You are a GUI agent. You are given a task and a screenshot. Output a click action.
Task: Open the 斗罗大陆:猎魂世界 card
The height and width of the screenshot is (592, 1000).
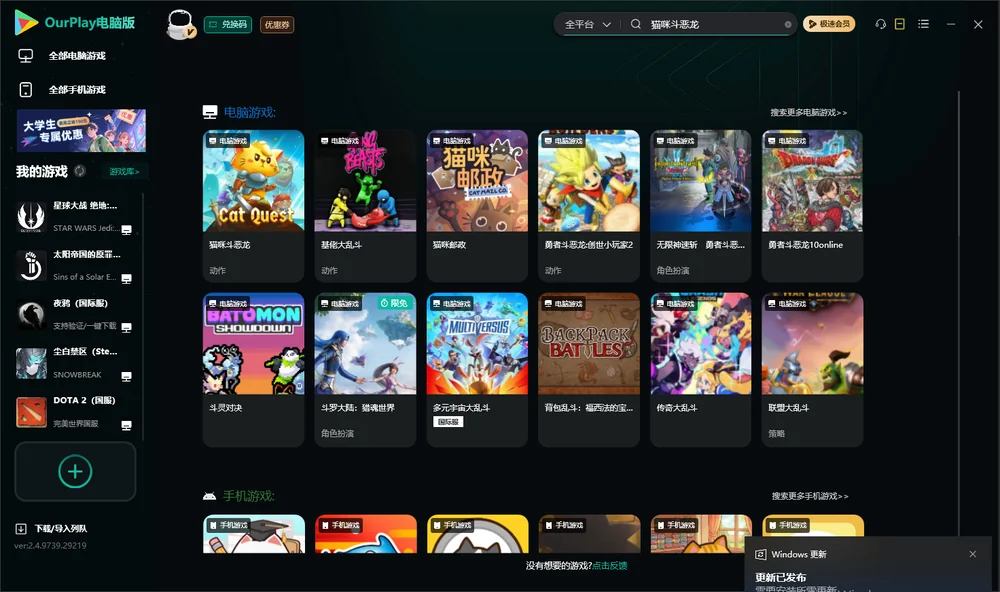(x=365, y=369)
